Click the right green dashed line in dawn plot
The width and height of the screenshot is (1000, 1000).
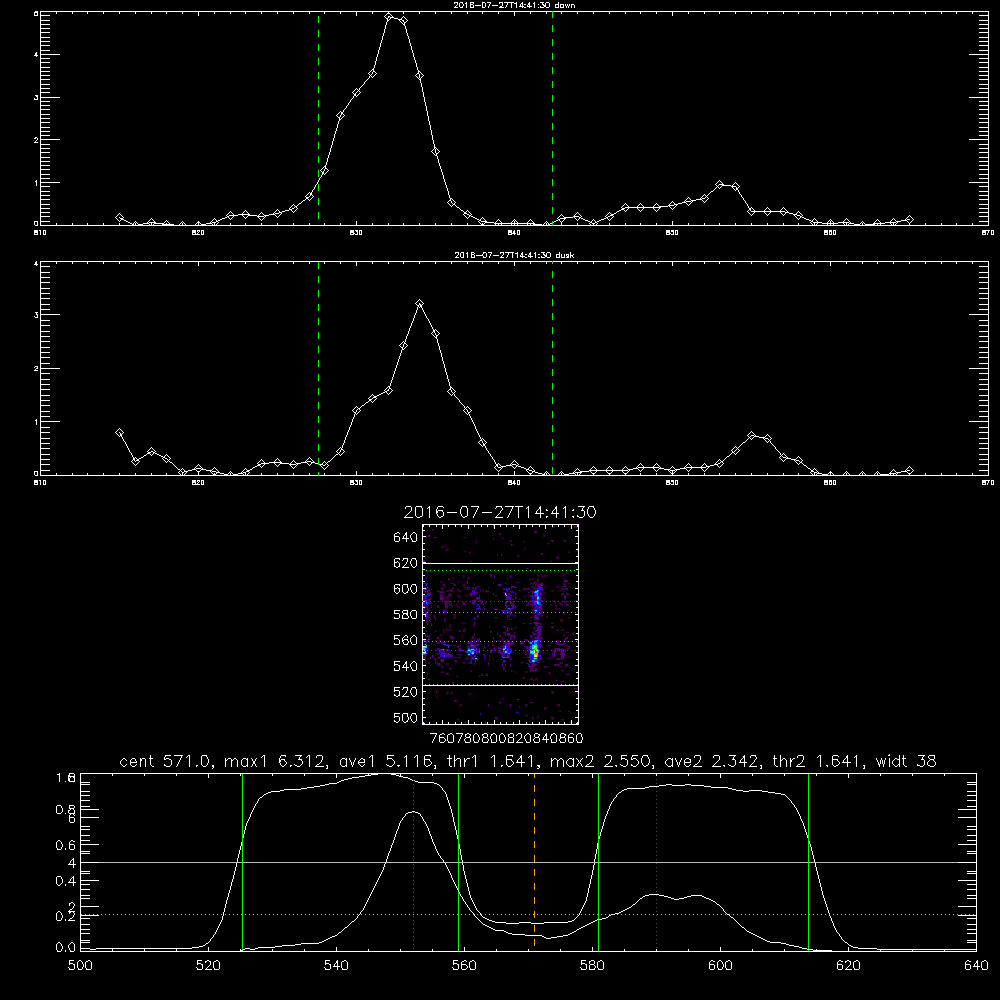[552, 118]
